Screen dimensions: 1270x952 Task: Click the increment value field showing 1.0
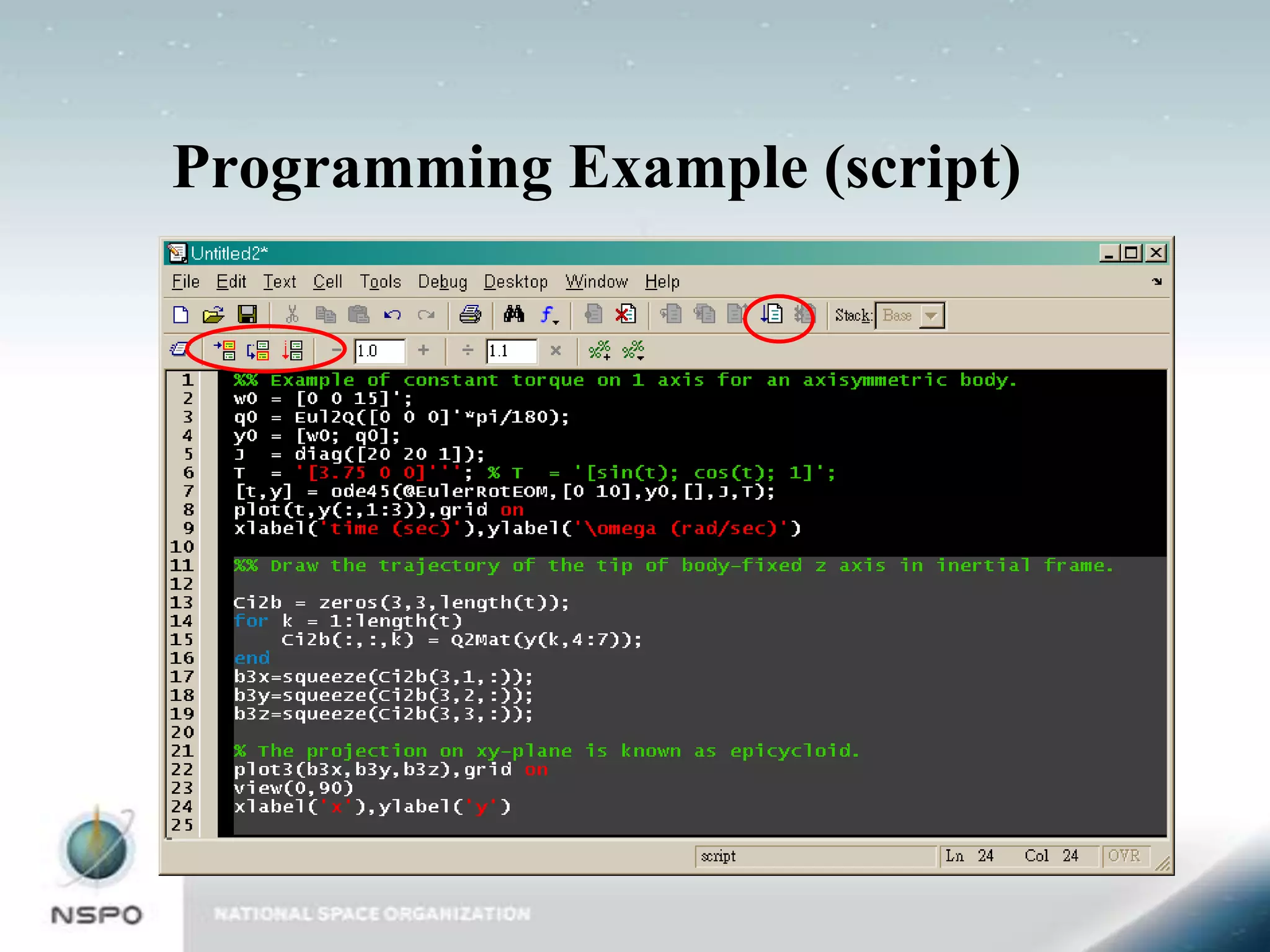pyautogui.click(x=380, y=351)
